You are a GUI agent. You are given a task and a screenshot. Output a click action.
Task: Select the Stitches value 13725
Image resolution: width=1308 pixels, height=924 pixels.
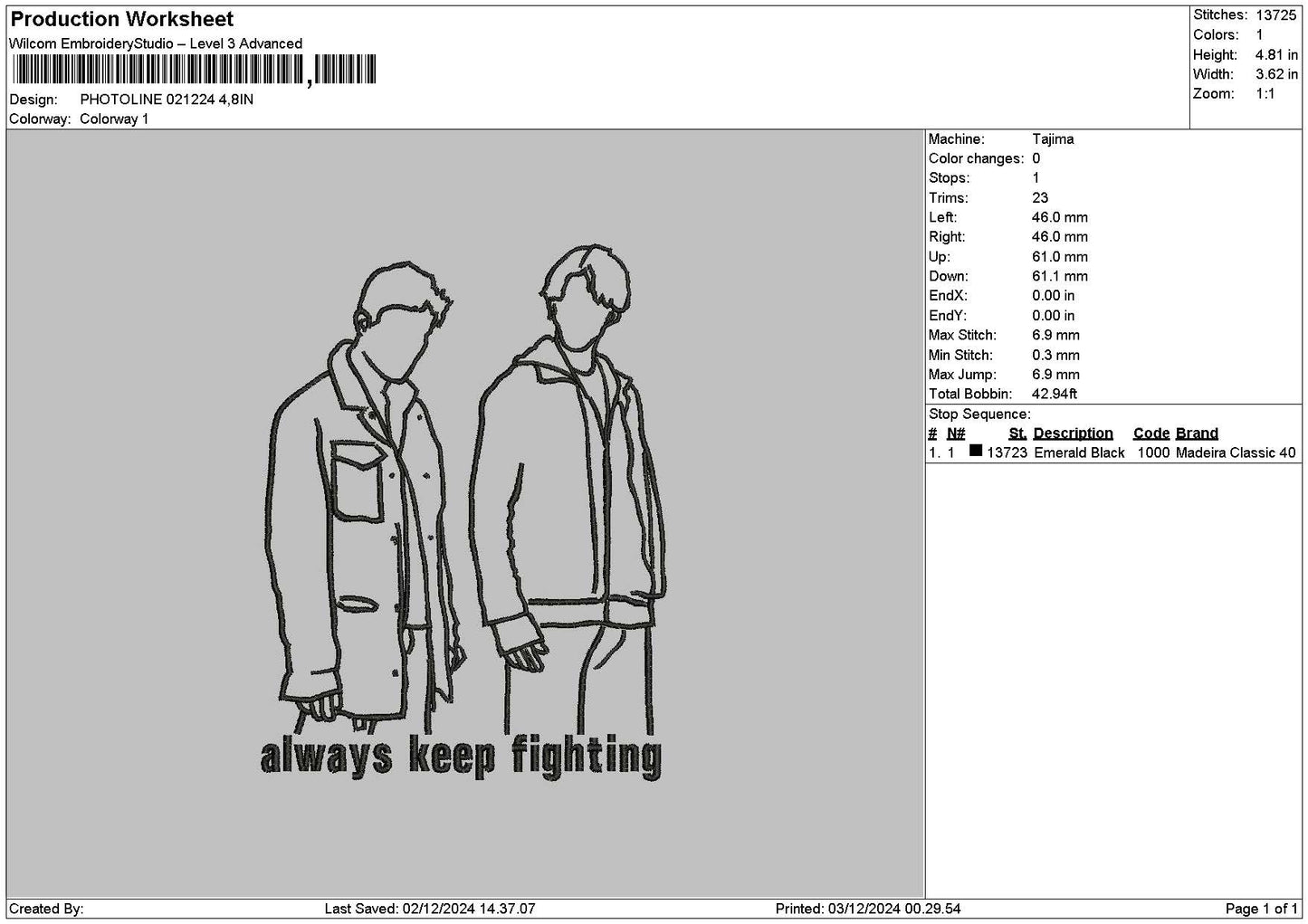(x=1276, y=15)
